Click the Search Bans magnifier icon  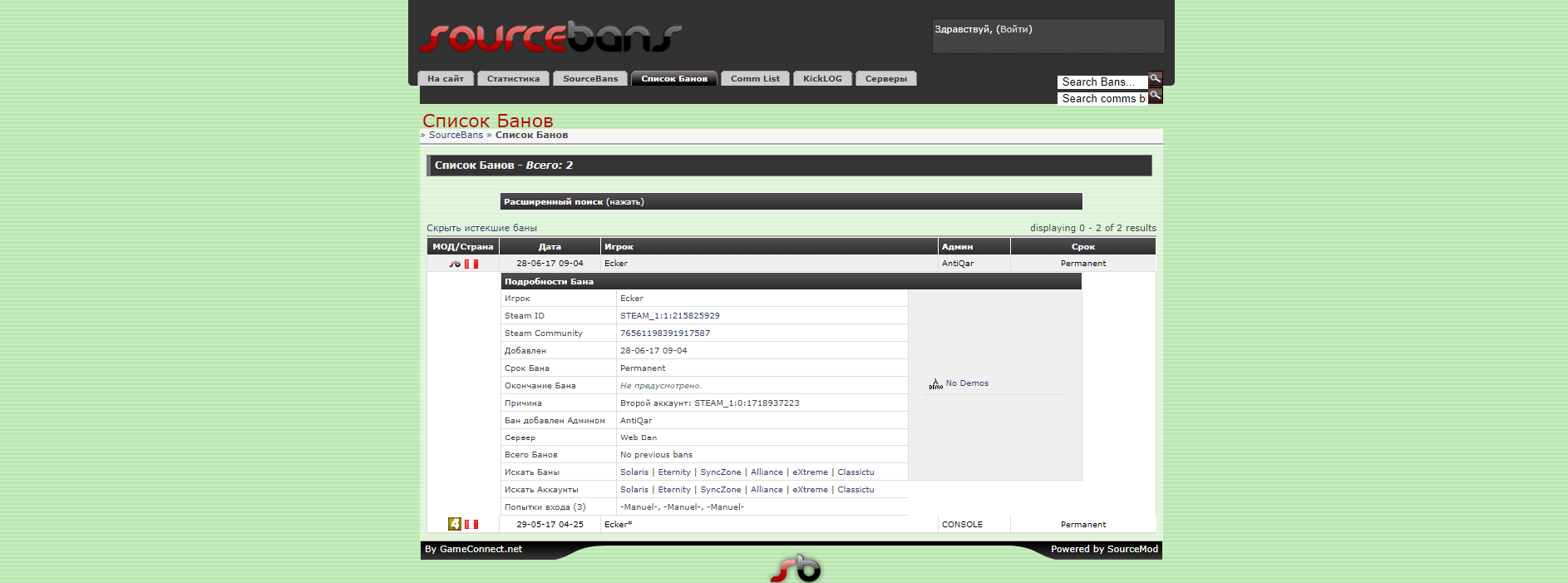pos(1155,78)
